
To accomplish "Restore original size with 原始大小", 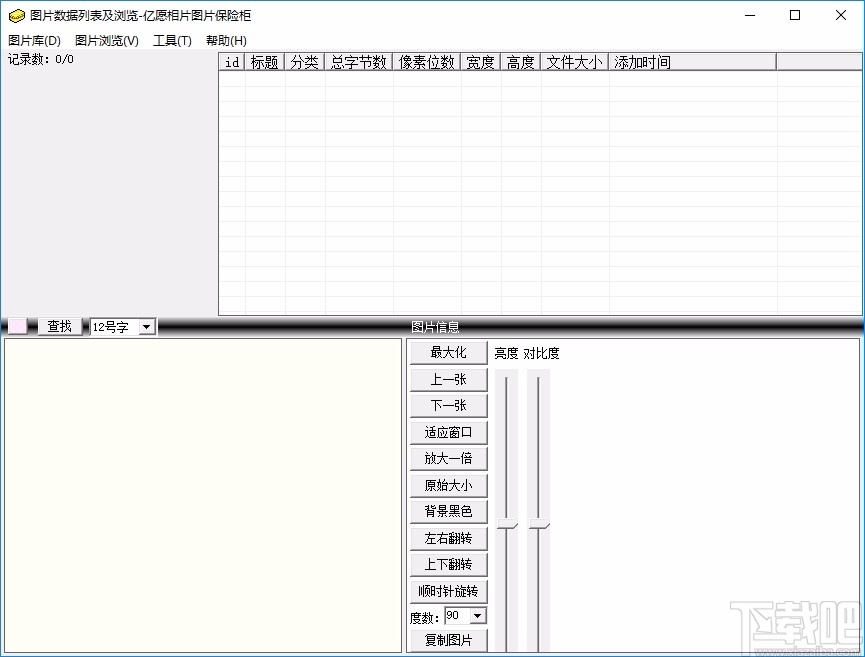I will tap(447, 484).
